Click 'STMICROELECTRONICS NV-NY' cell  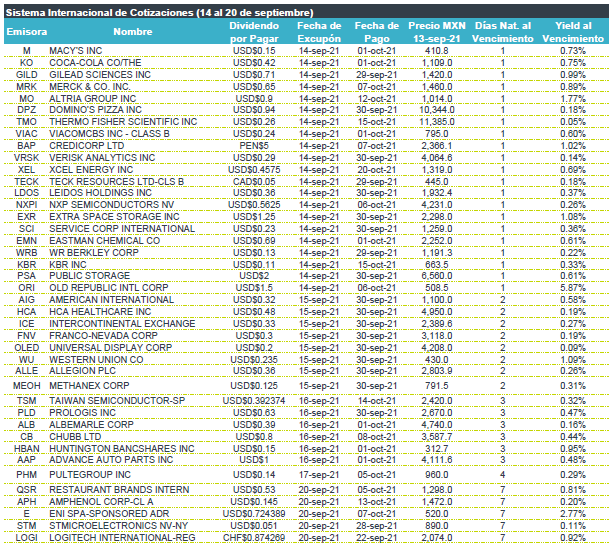[x=118, y=526]
